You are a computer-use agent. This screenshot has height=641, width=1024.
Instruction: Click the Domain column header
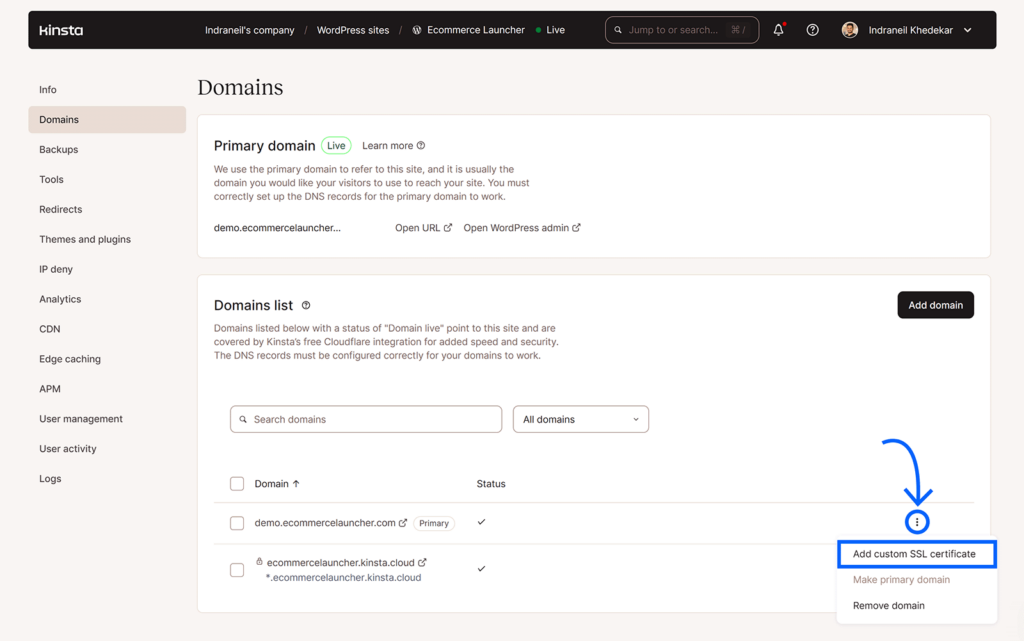(x=271, y=484)
